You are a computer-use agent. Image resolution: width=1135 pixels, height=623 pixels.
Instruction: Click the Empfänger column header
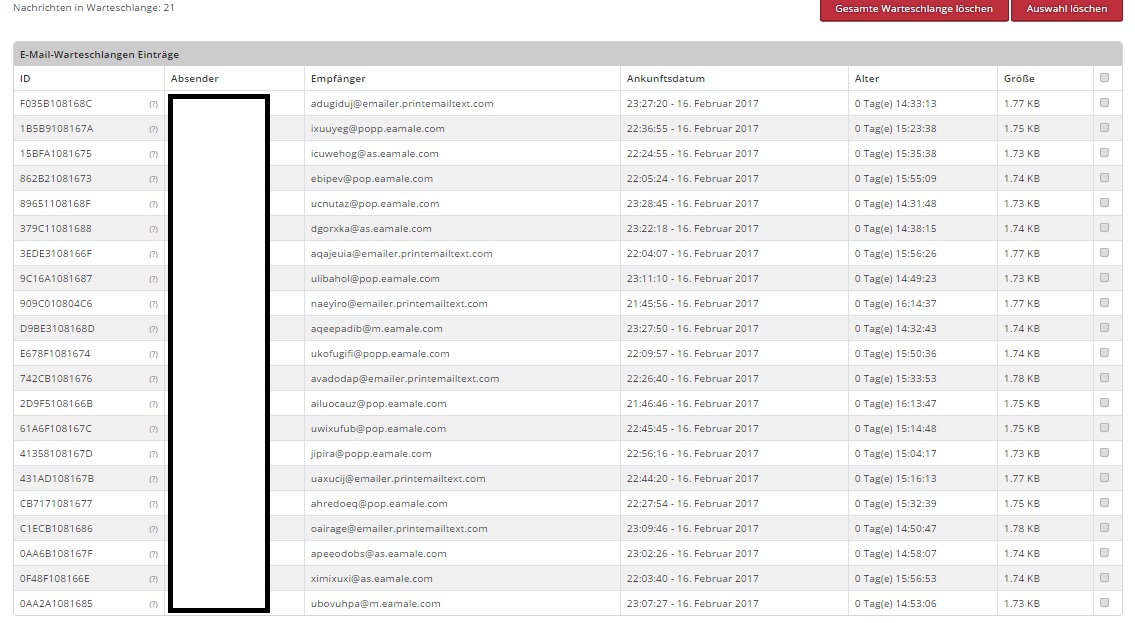point(338,79)
